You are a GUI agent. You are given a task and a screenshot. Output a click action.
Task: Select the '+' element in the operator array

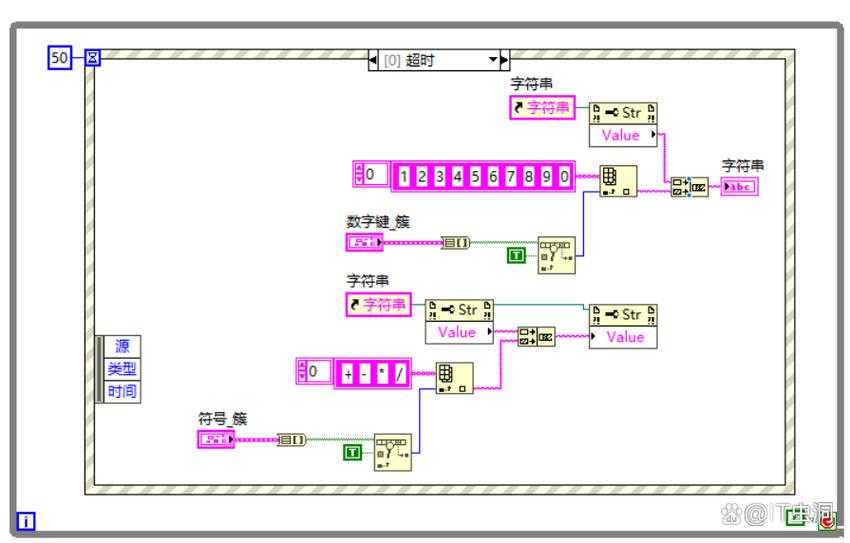347,374
